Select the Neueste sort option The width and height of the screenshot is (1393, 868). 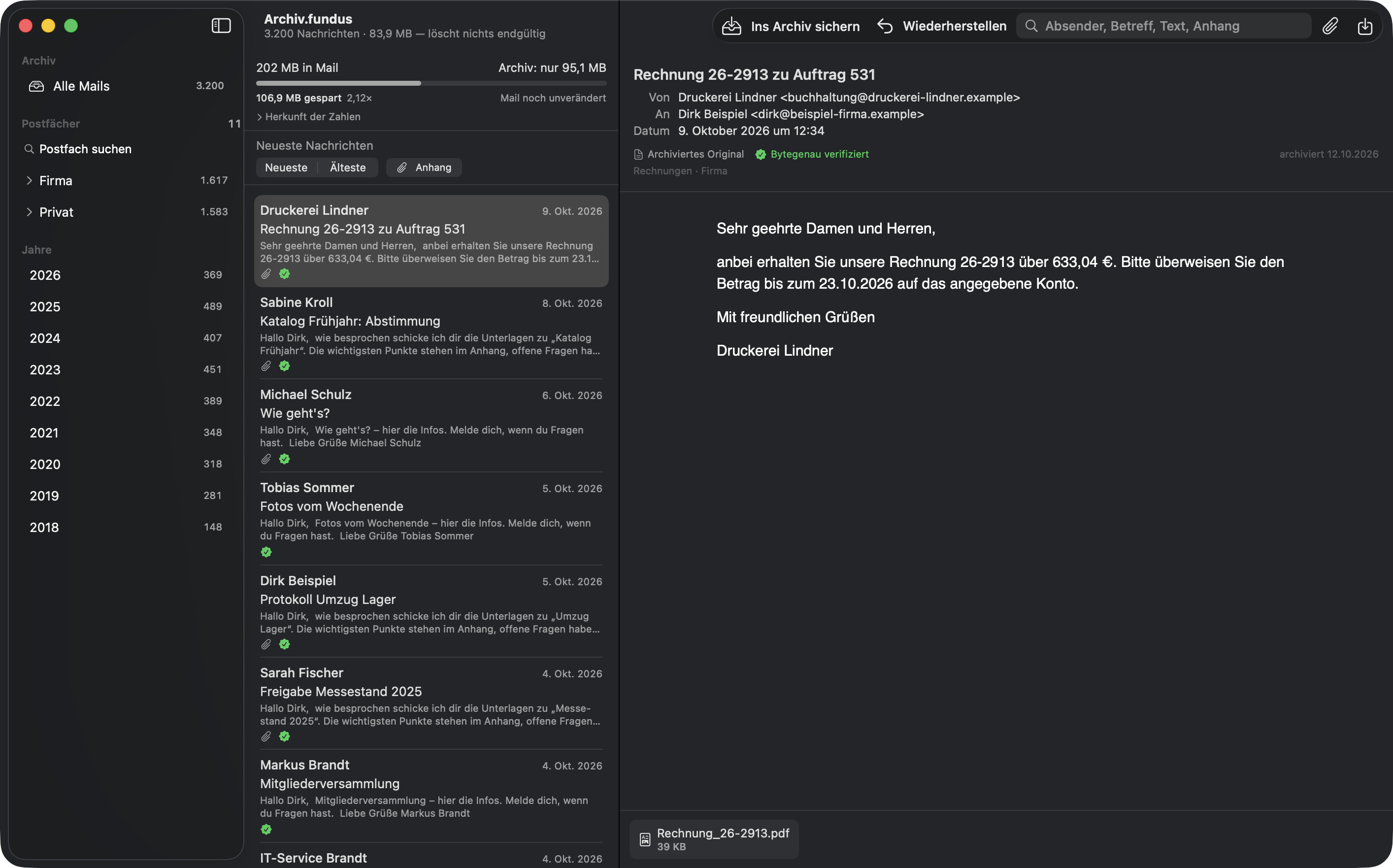[286, 167]
